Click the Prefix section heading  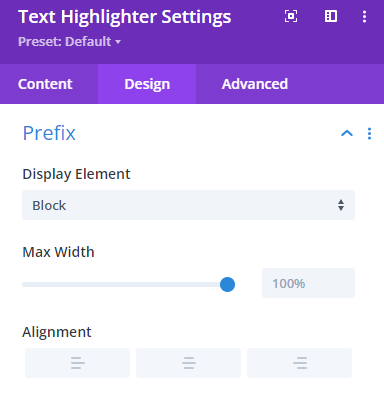(49, 133)
